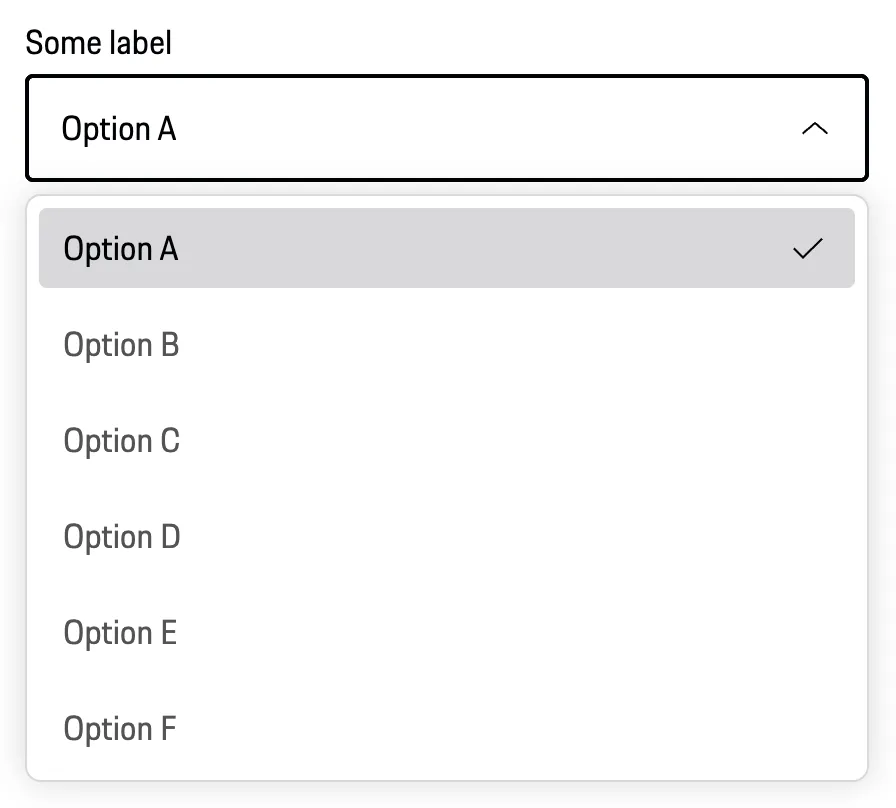896x808 pixels.
Task: Focus the 'Some label' combo box field
Action: (x=446, y=129)
